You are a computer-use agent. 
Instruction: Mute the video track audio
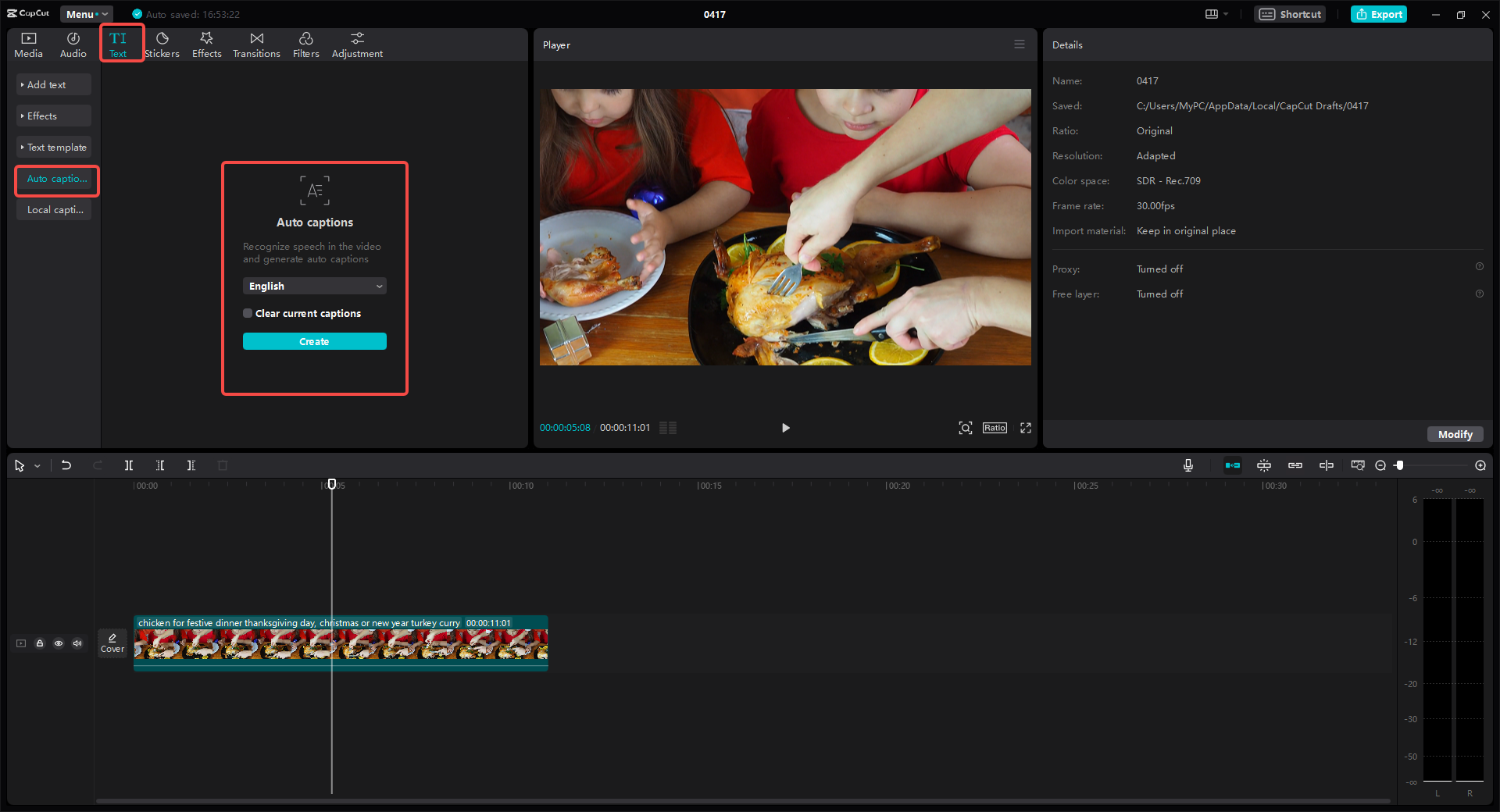77,643
